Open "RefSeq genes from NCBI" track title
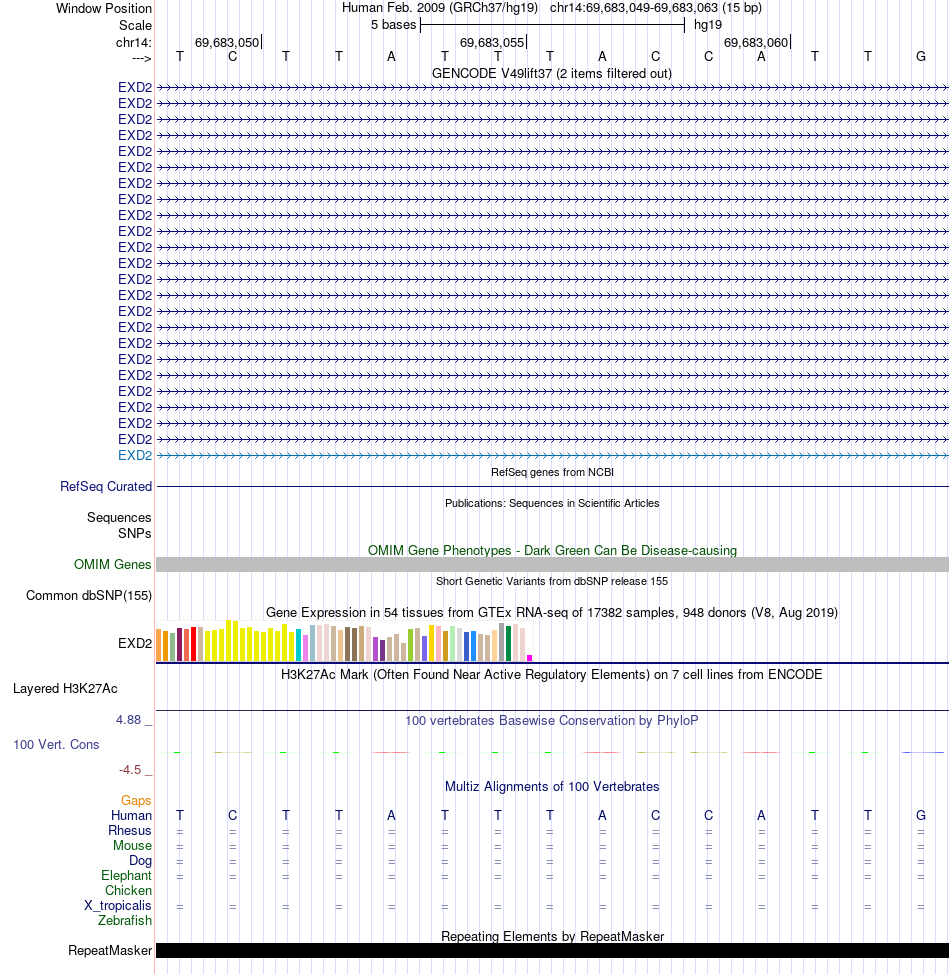This screenshot has height=974, width=950. pyautogui.click(x=552, y=472)
